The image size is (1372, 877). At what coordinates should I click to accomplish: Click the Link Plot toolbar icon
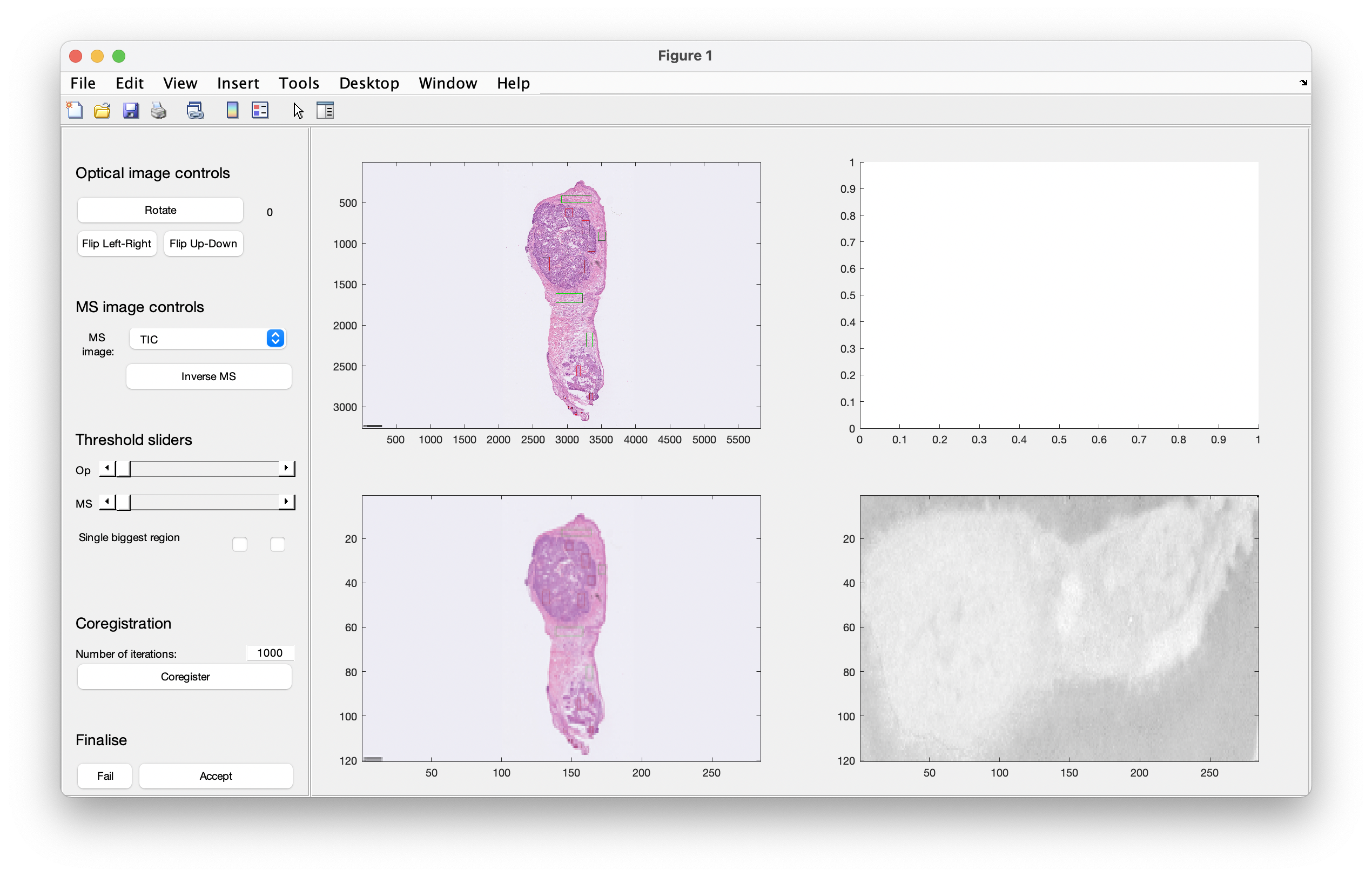tap(195, 110)
